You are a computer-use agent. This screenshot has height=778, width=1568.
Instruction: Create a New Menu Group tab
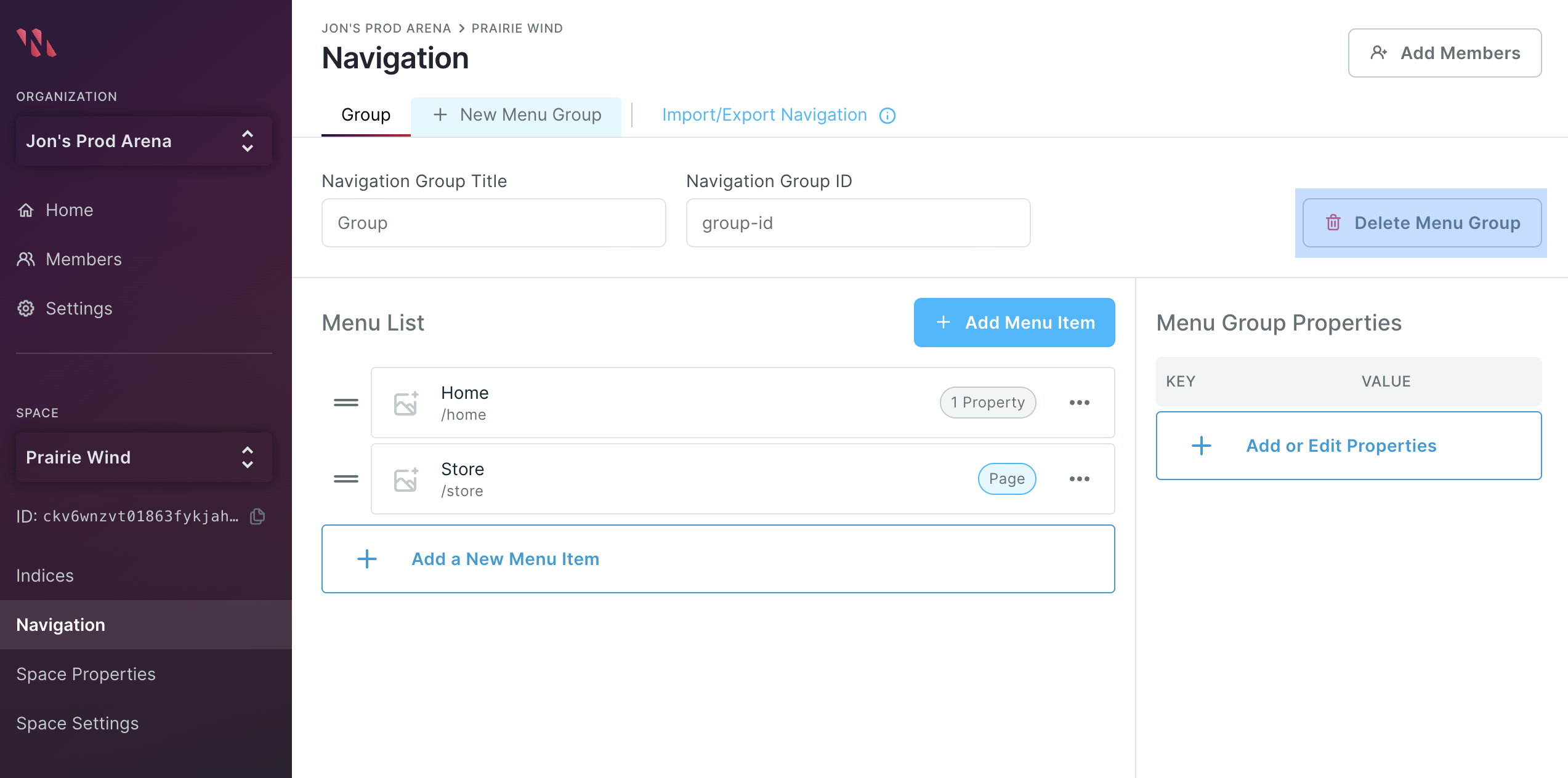[x=517, y=115]
